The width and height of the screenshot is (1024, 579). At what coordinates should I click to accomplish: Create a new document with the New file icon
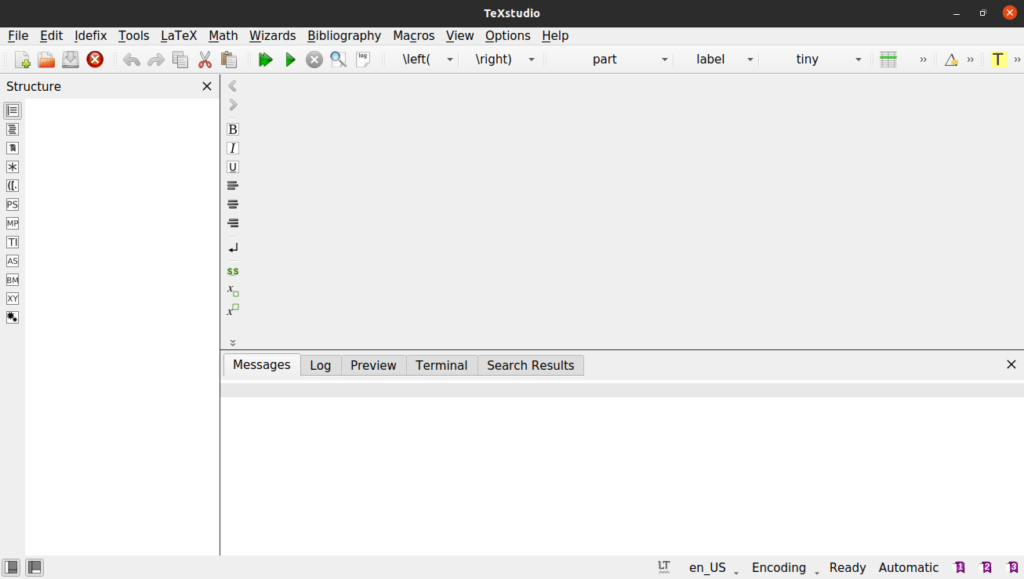(x=22, y=59)
